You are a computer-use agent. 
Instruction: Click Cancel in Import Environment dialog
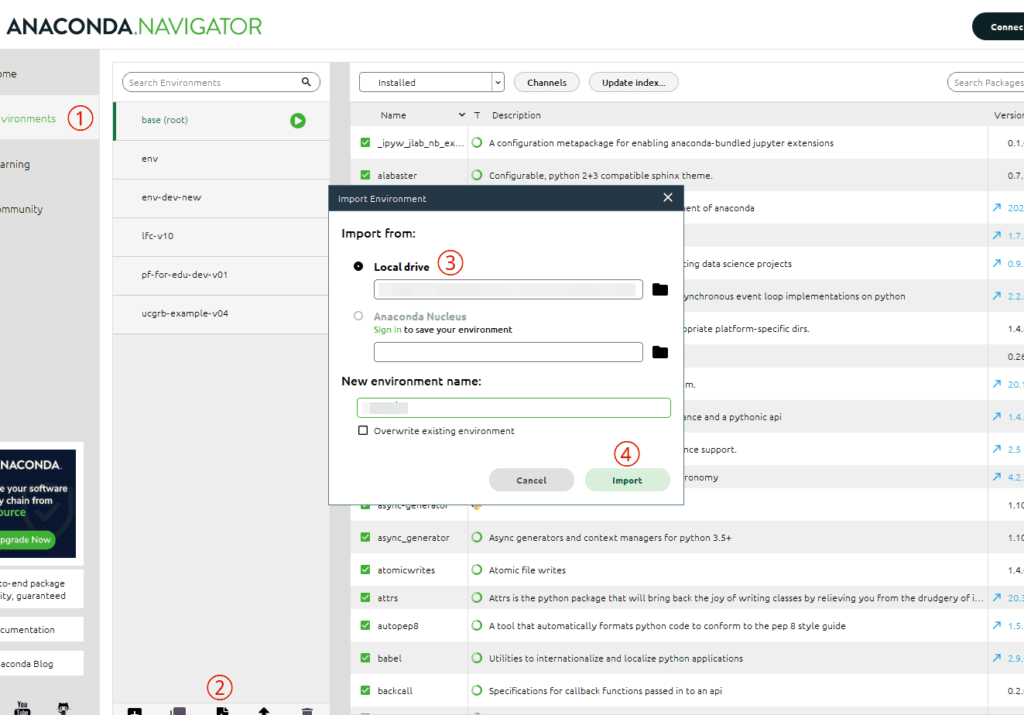[x=532, y=480]
